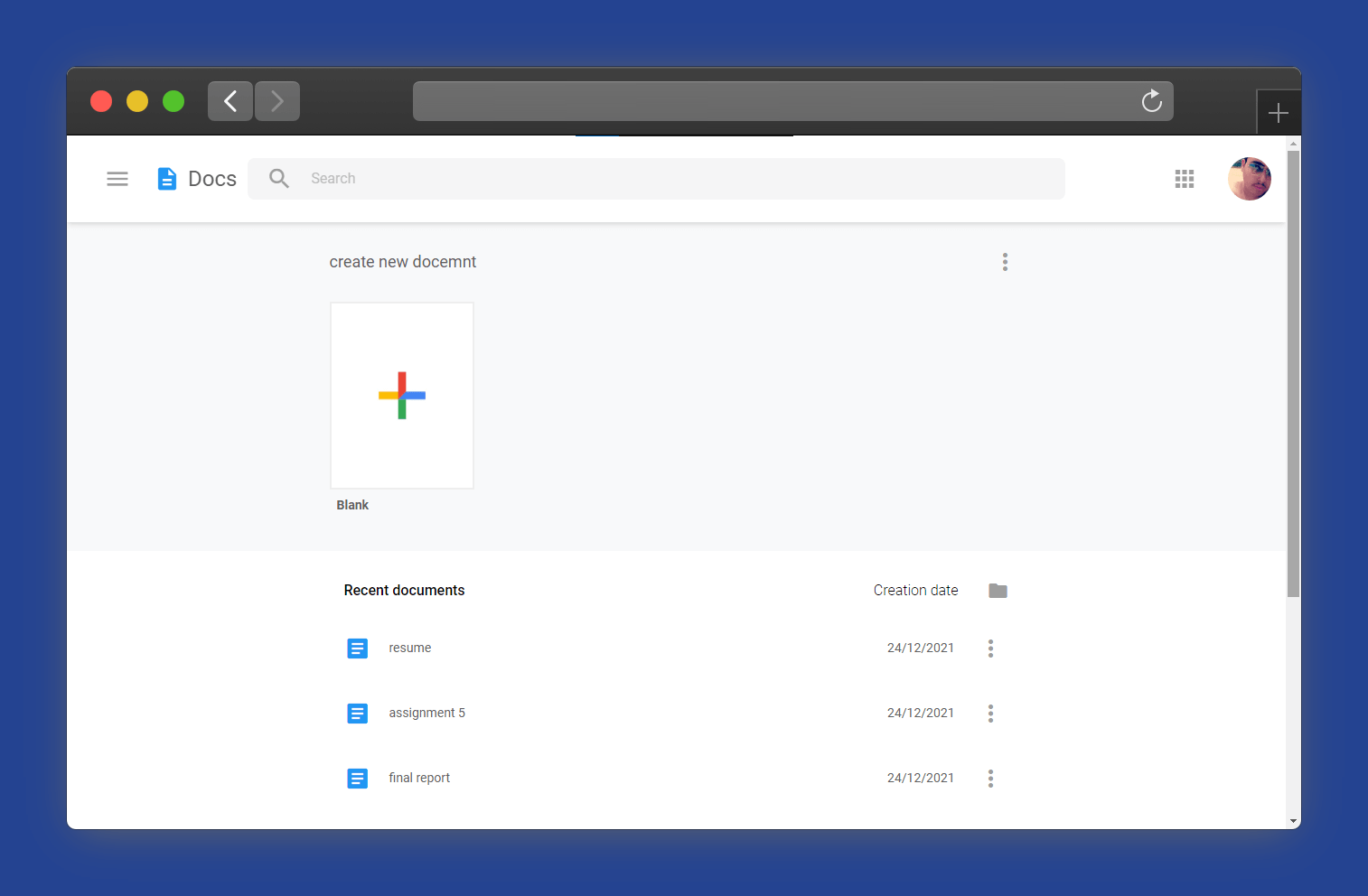
Task: Click the search magnifier icon
Action: click(x=279, y=179)
